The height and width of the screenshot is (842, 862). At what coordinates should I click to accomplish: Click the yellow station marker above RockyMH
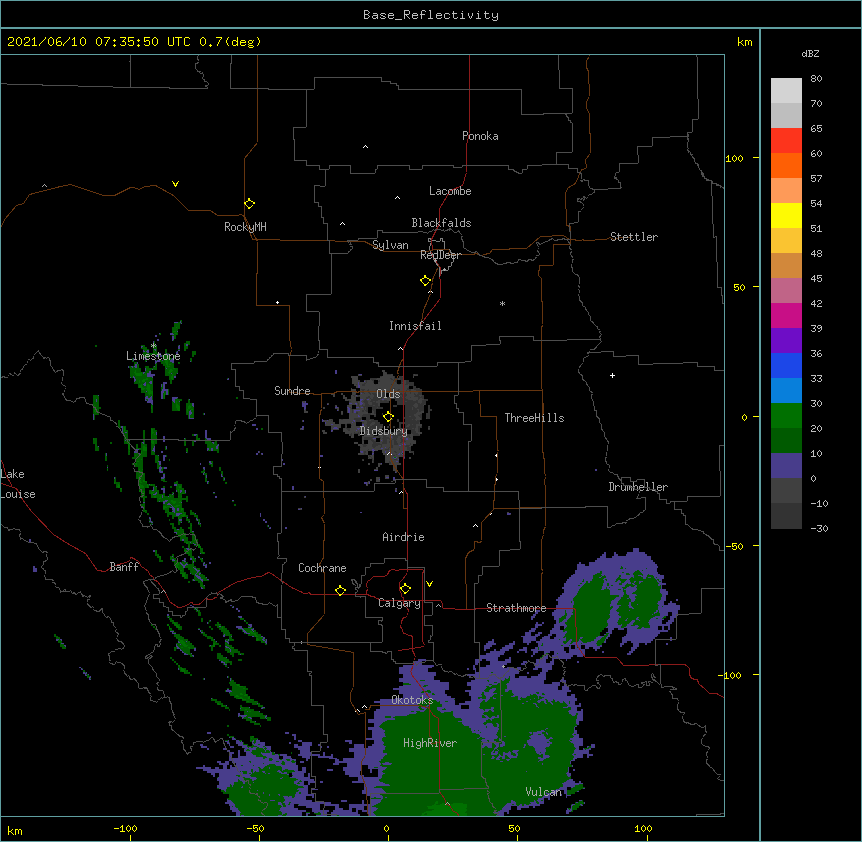click(x=249, y=203)
